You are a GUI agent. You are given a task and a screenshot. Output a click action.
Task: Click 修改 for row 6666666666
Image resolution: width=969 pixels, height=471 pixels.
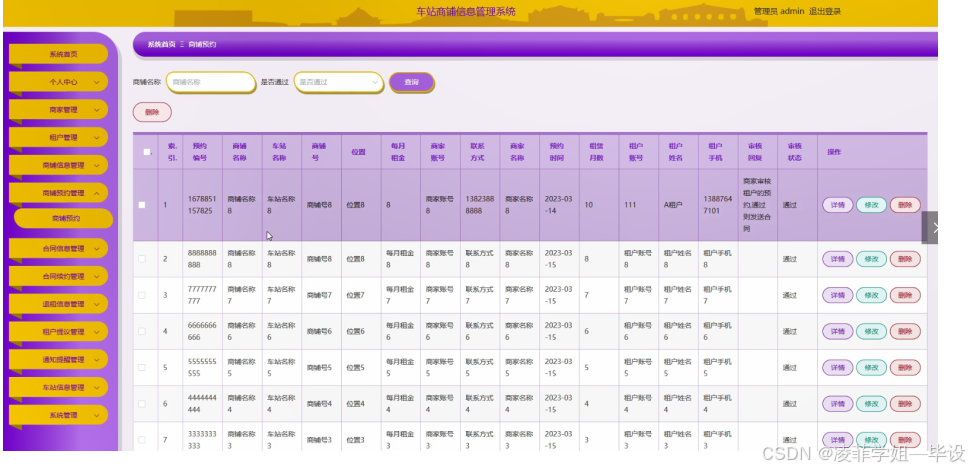pyautogui.click(x=871, y=331)
